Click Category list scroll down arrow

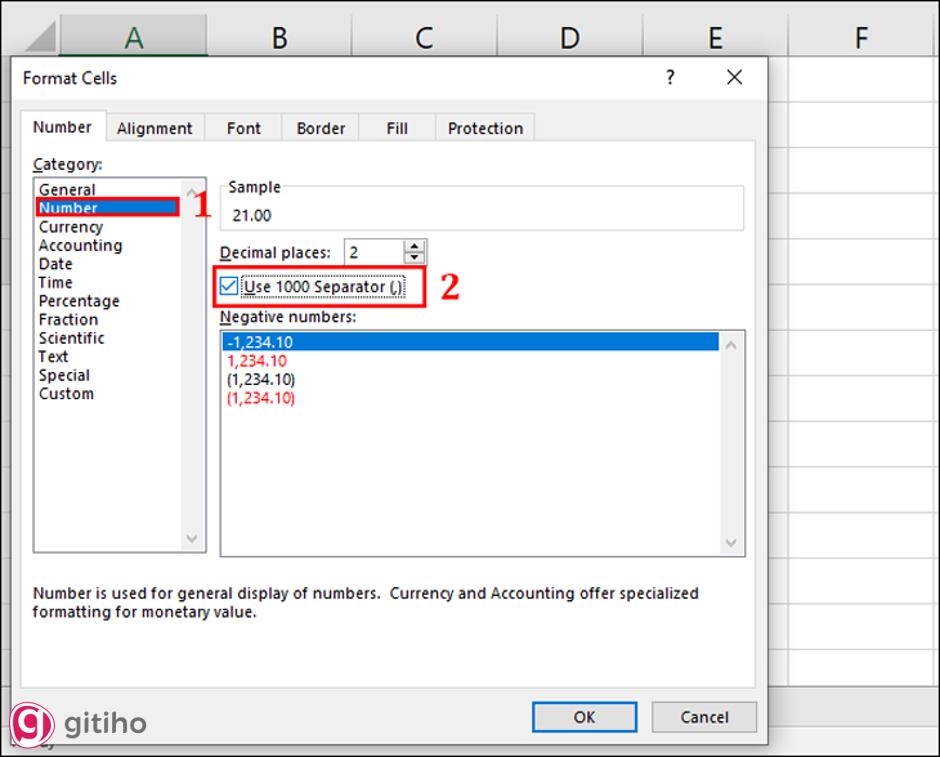pyautogui.click(x=192, y=538)
